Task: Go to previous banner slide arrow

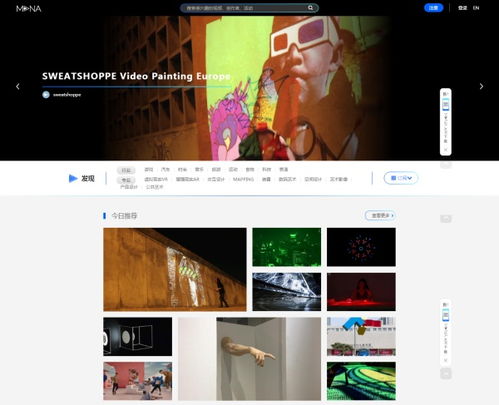Action: point(18,87)
